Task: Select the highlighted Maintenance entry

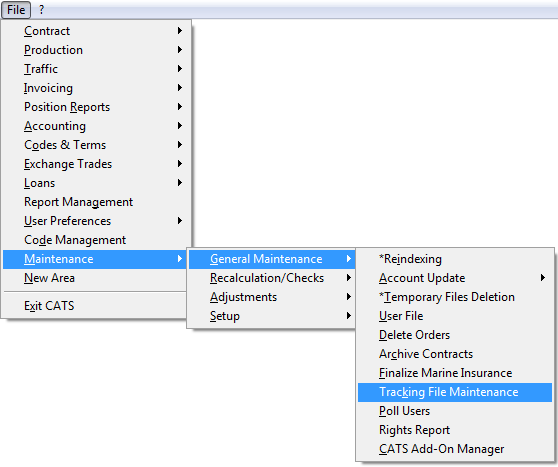Action: click(95, 259)
